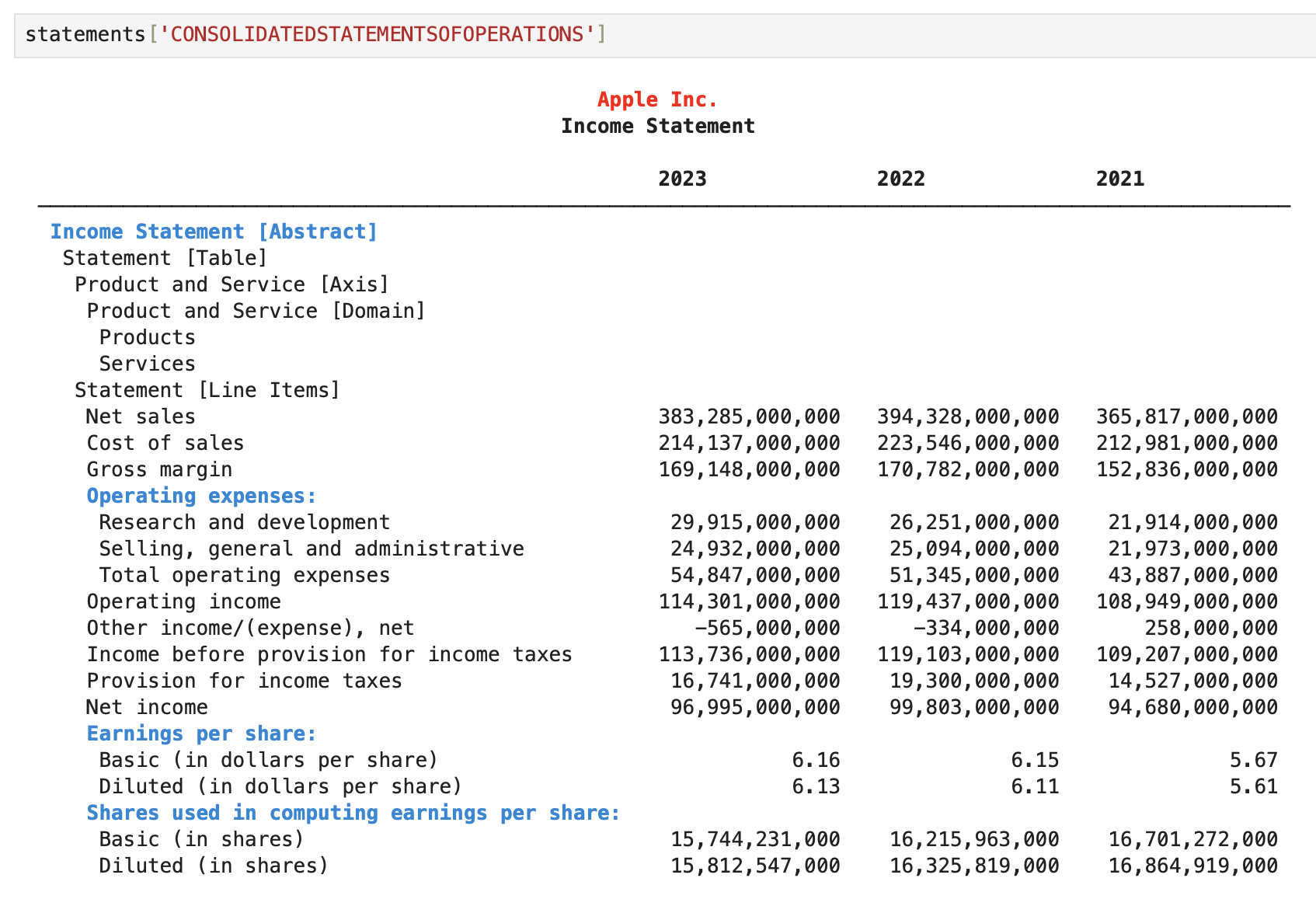Select Net income 2021 value 94,680,000,000

pyautogui.click(x=1193, y=707)
